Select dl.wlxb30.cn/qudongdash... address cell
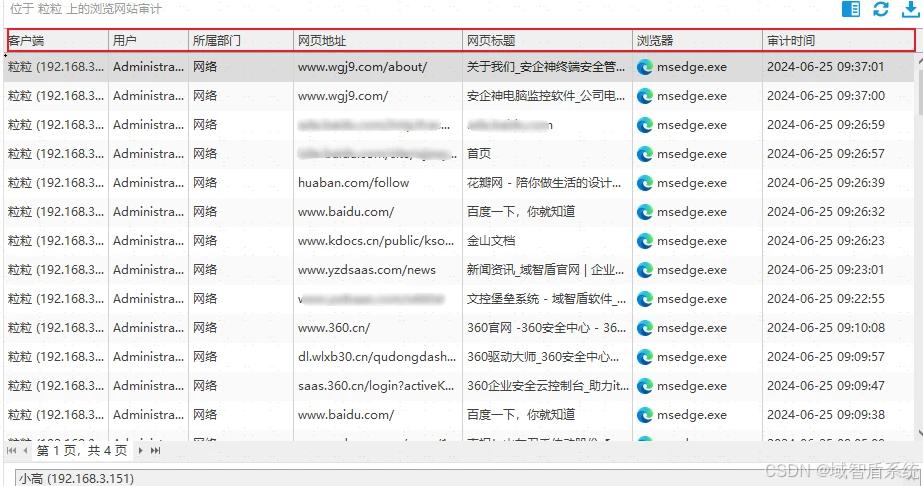Image resolution: width=923 pixels, height=486 pixels. [x=377, y=357]
